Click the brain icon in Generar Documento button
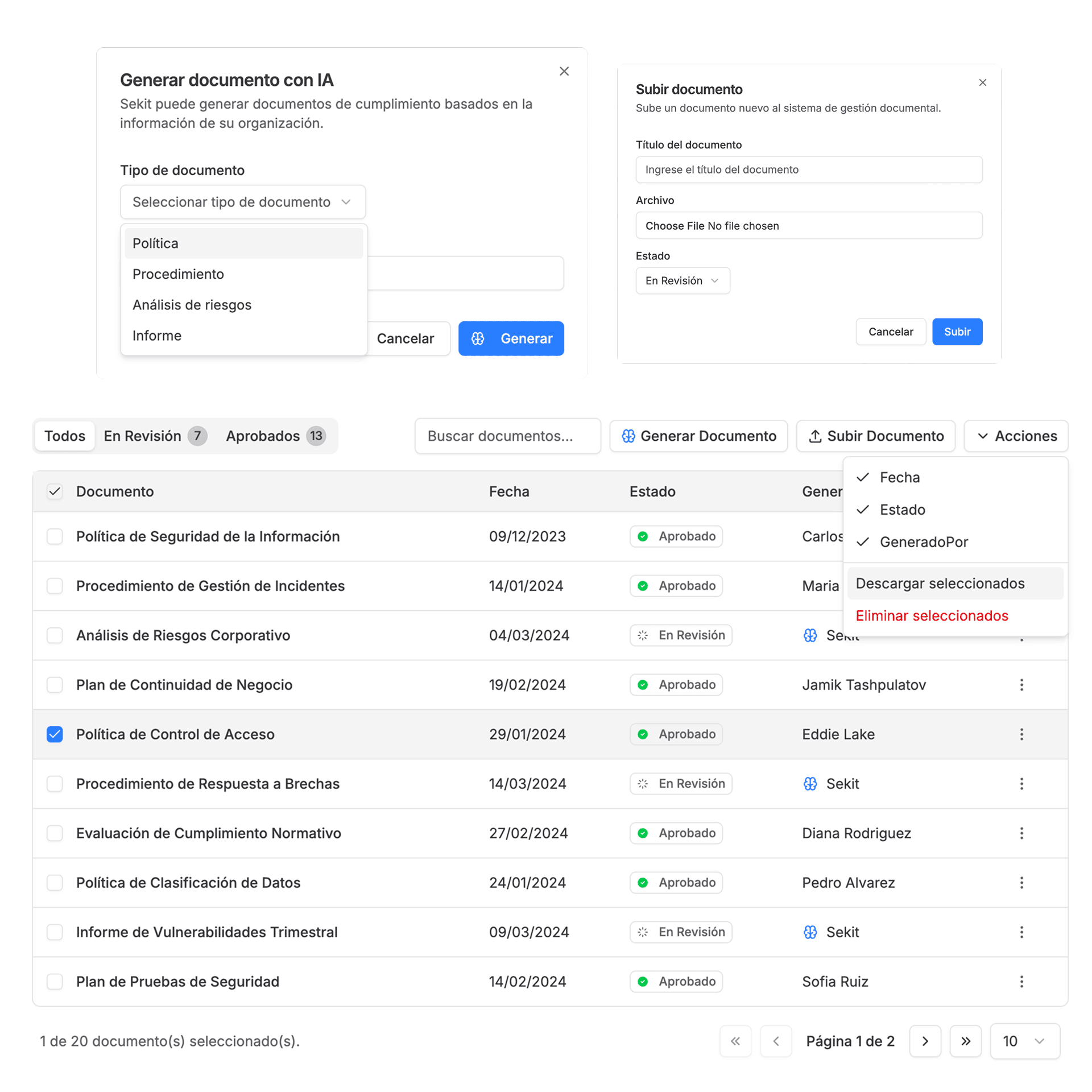Image resolution: width=1092 pixels, height=1092 pixels. click(628, 436)
